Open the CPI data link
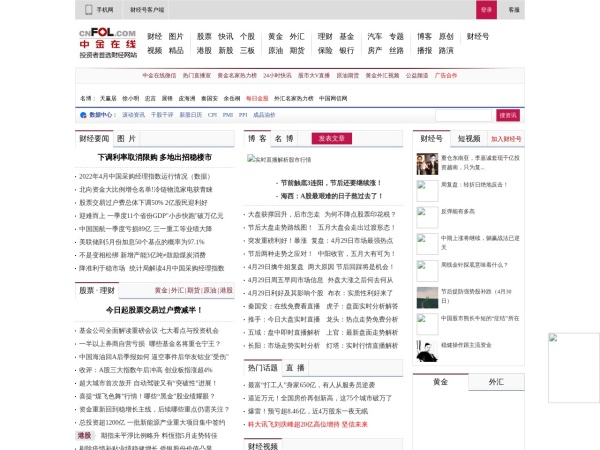Image resolution: width=600 pixels, height=450 pixels. [212, 115]
